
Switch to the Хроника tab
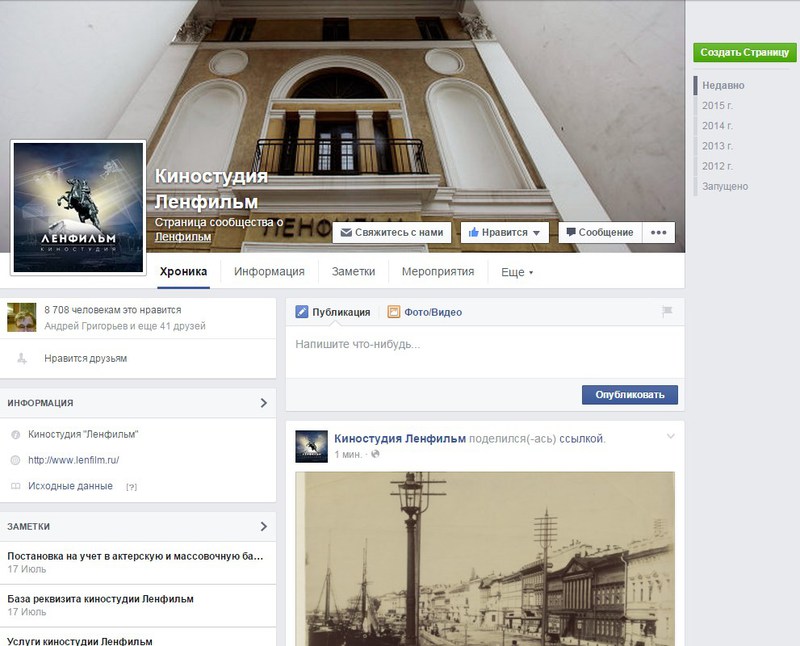coord(183,272)
